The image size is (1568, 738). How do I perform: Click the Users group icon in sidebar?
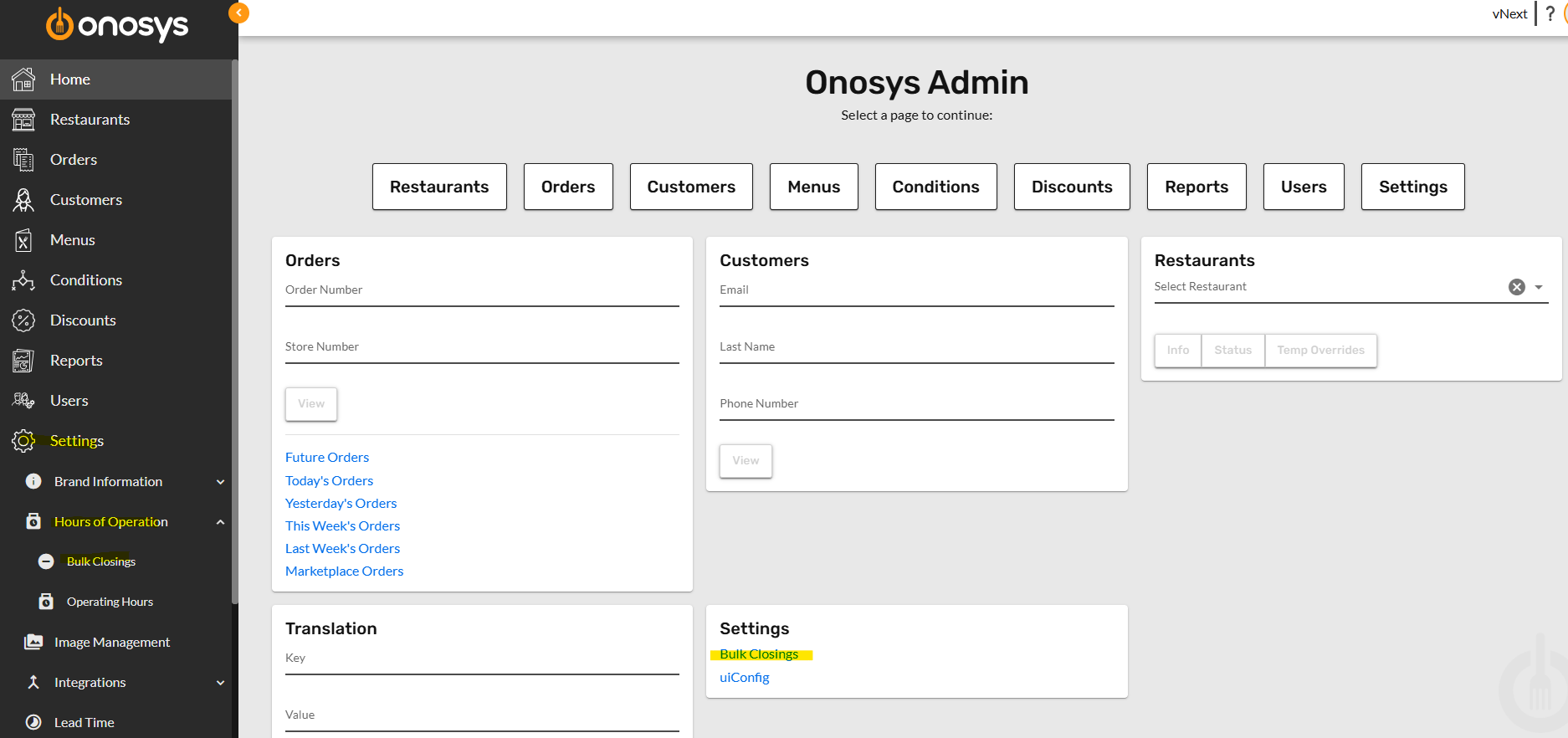23,401
